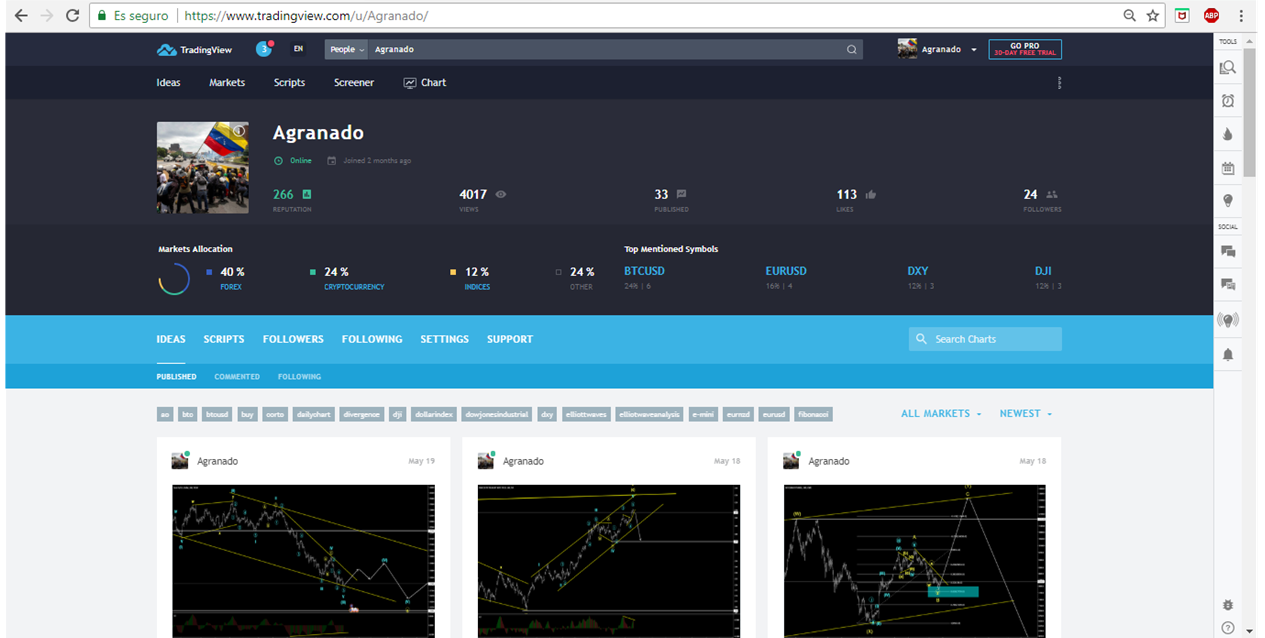Expand the ALL MARKETS filter dropdown

pos(941,413)
